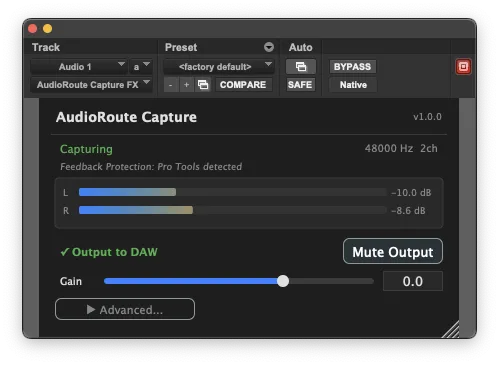Click the right channel level meter
The width and height of the screenshot is (499, 365).
click(232, 210)
